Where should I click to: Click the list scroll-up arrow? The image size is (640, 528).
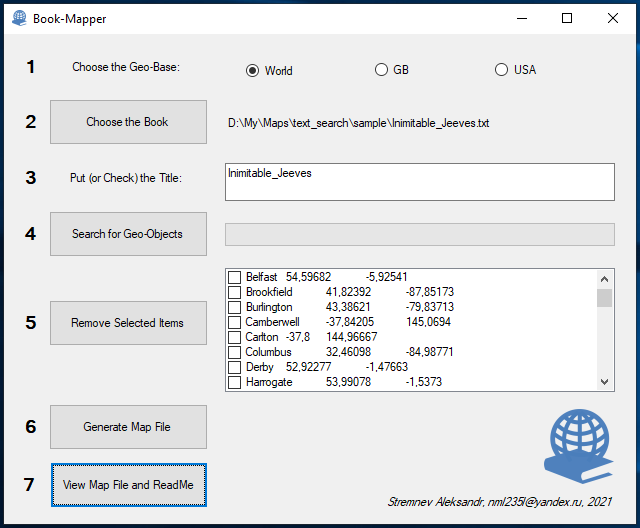[604, 279]
